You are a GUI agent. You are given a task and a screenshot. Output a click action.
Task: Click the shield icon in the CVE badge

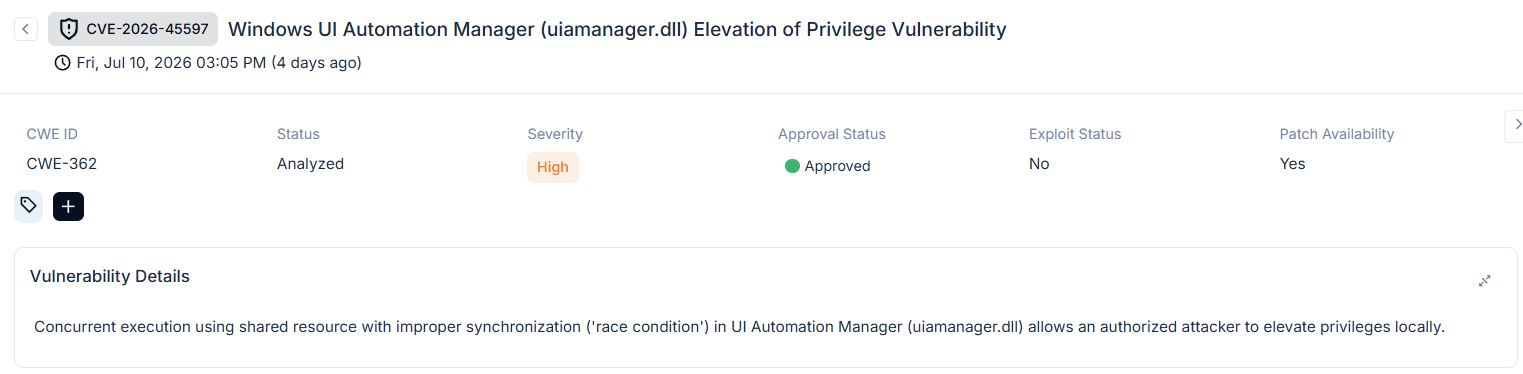coord(69,29)
